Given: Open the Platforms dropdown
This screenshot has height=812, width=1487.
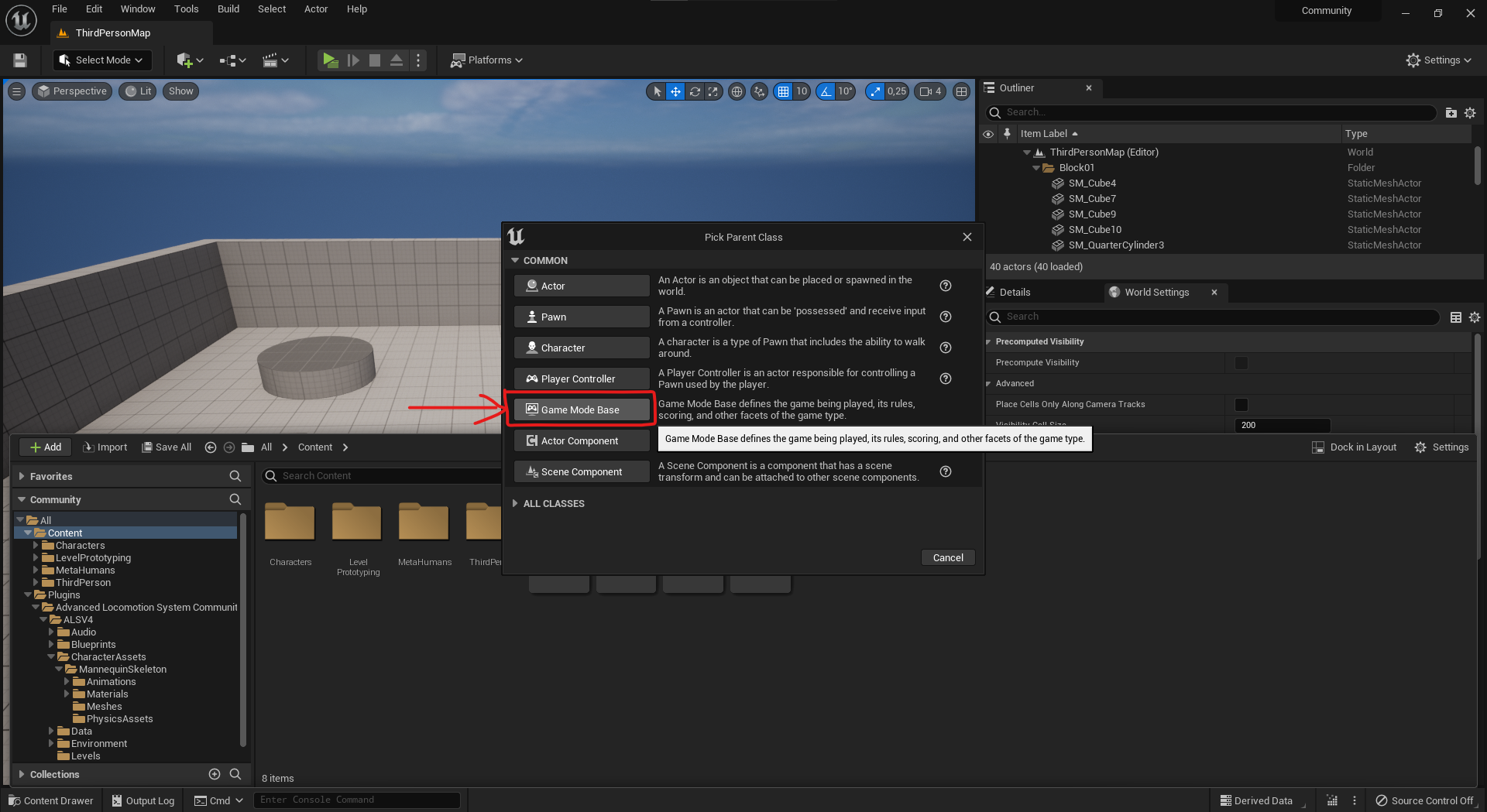Looking at the screenshot, I should coord(487,60).
